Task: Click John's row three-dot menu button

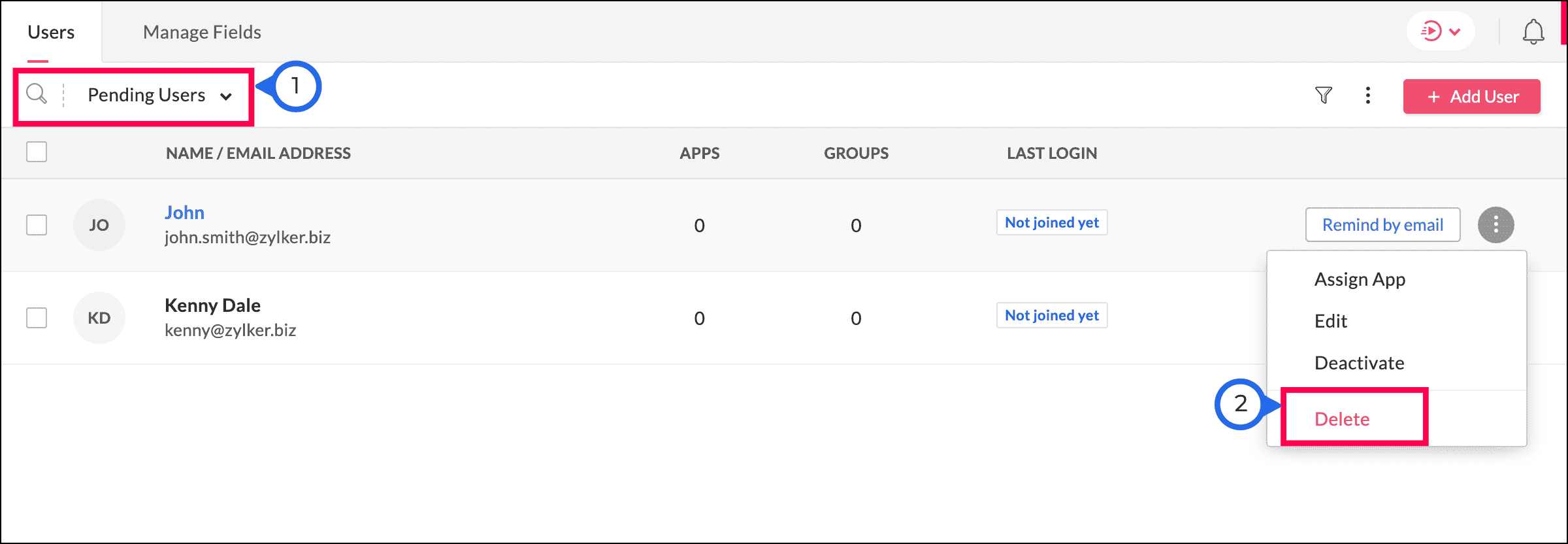Action: 1495,225
